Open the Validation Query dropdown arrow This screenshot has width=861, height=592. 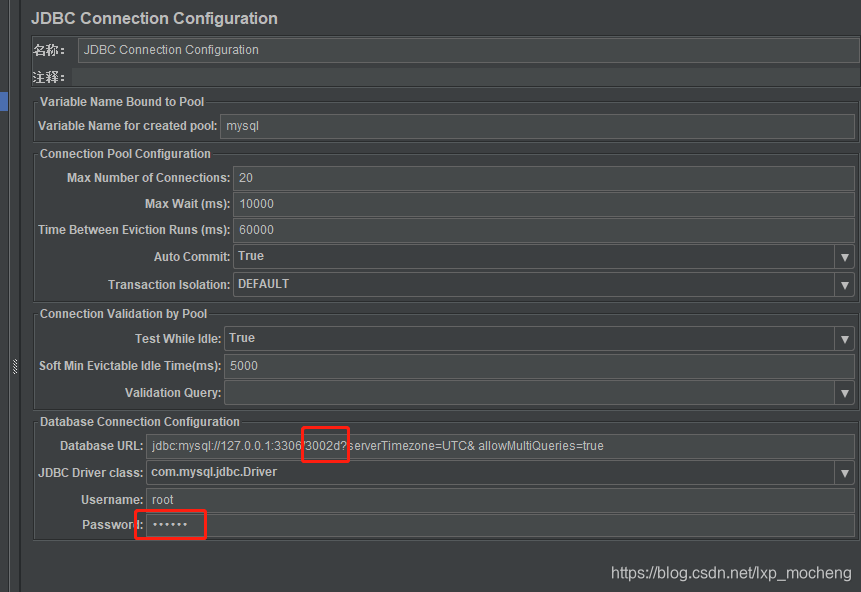point(845,393)
